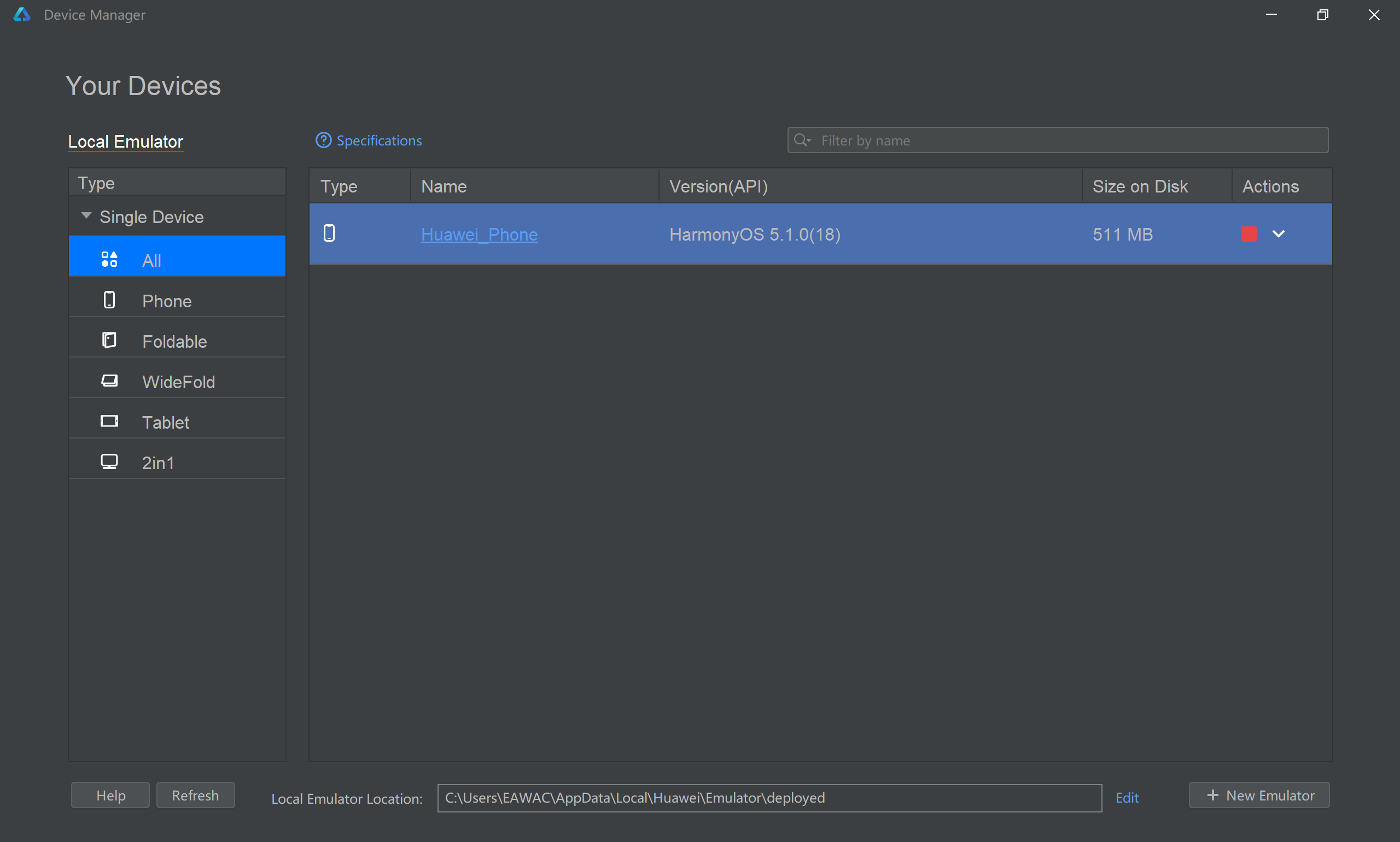Image resolution: width=1400 pixels, height=842 pixels.
Task: Click the Specifications help question-mark icon
Action: [323, 140]
